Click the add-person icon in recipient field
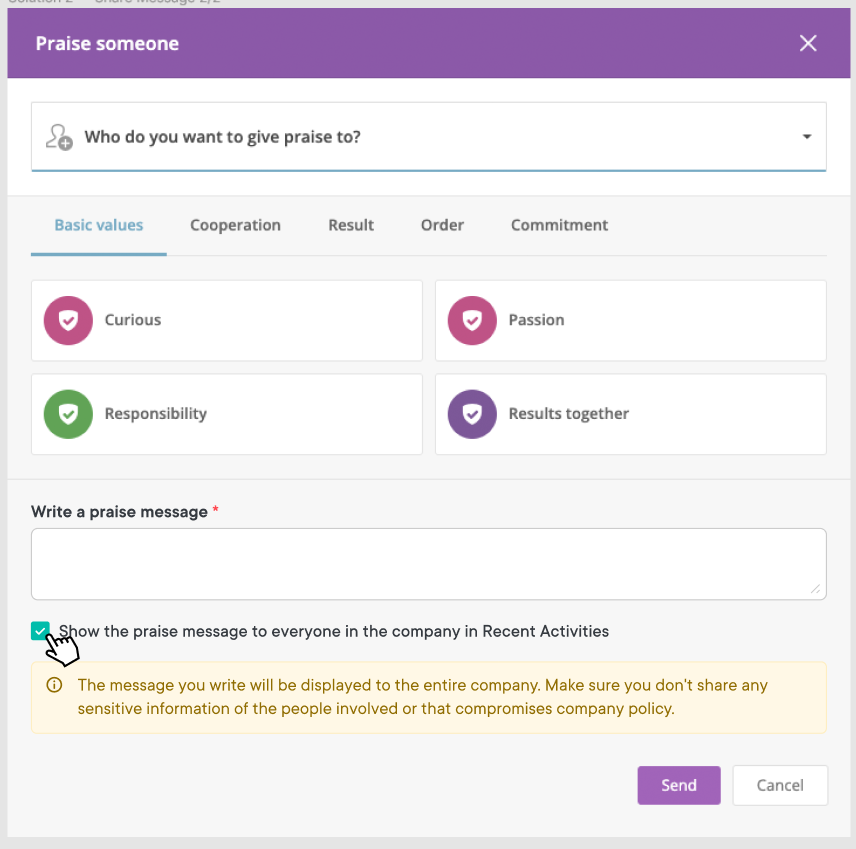 59,137
